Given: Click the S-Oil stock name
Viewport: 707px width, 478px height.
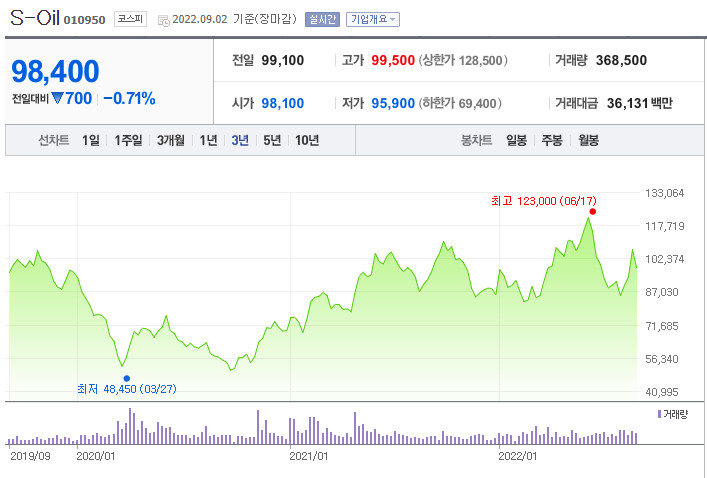Looking at the screenshot, I should point(35,18).
